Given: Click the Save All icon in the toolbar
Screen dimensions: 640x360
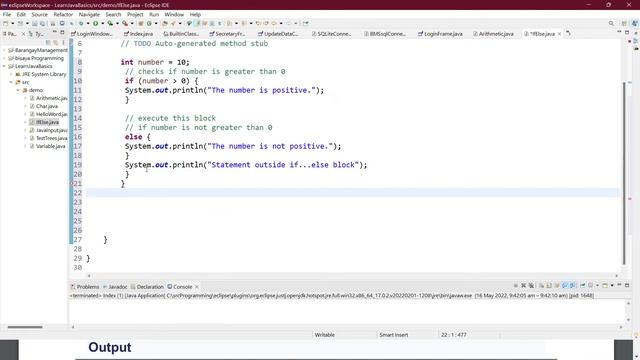Looking at the screenshot, I should click(x=42, y=23).
